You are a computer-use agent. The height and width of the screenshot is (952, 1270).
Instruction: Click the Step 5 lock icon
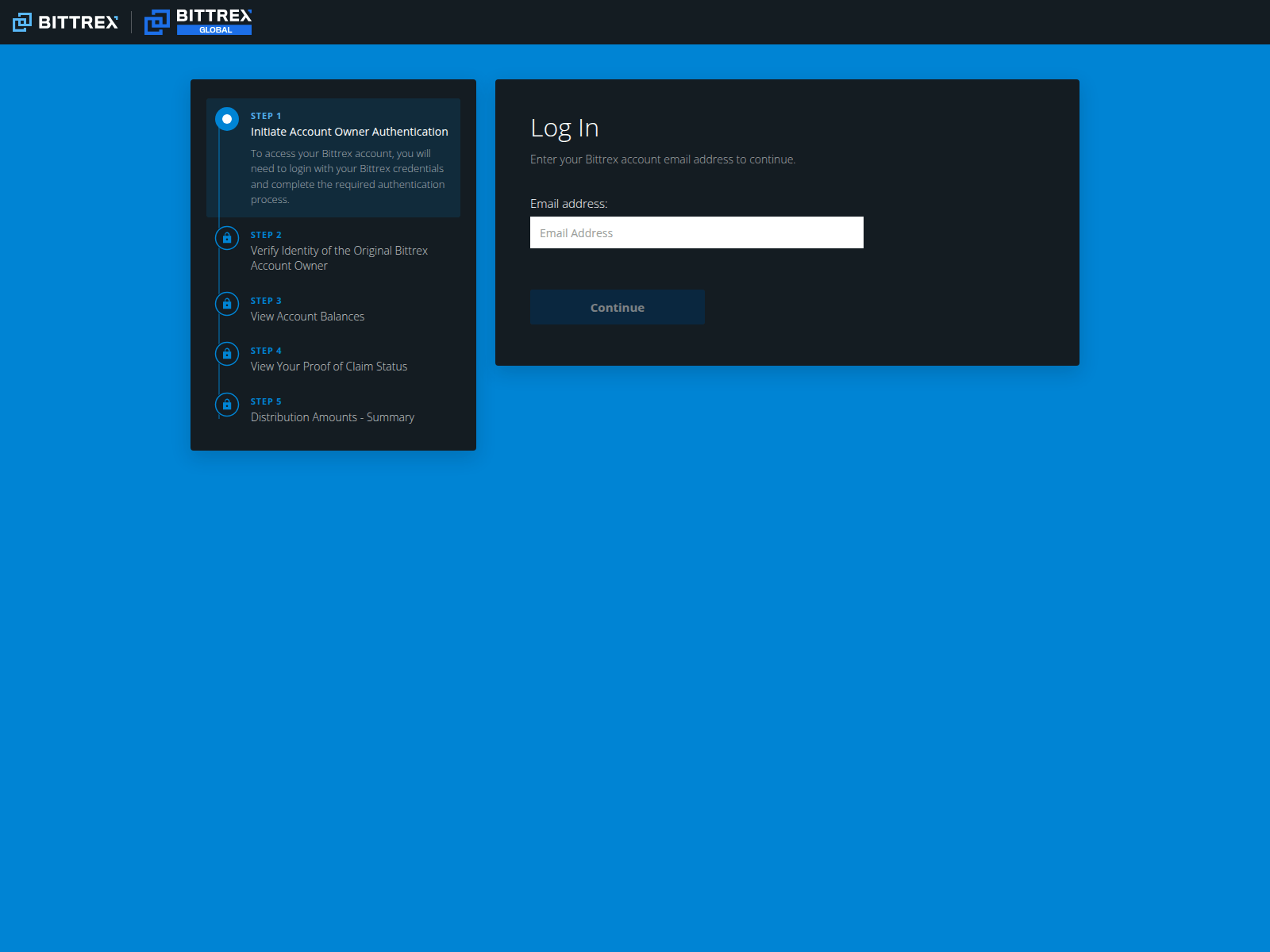pyautogui.click(x=227, y=405)
